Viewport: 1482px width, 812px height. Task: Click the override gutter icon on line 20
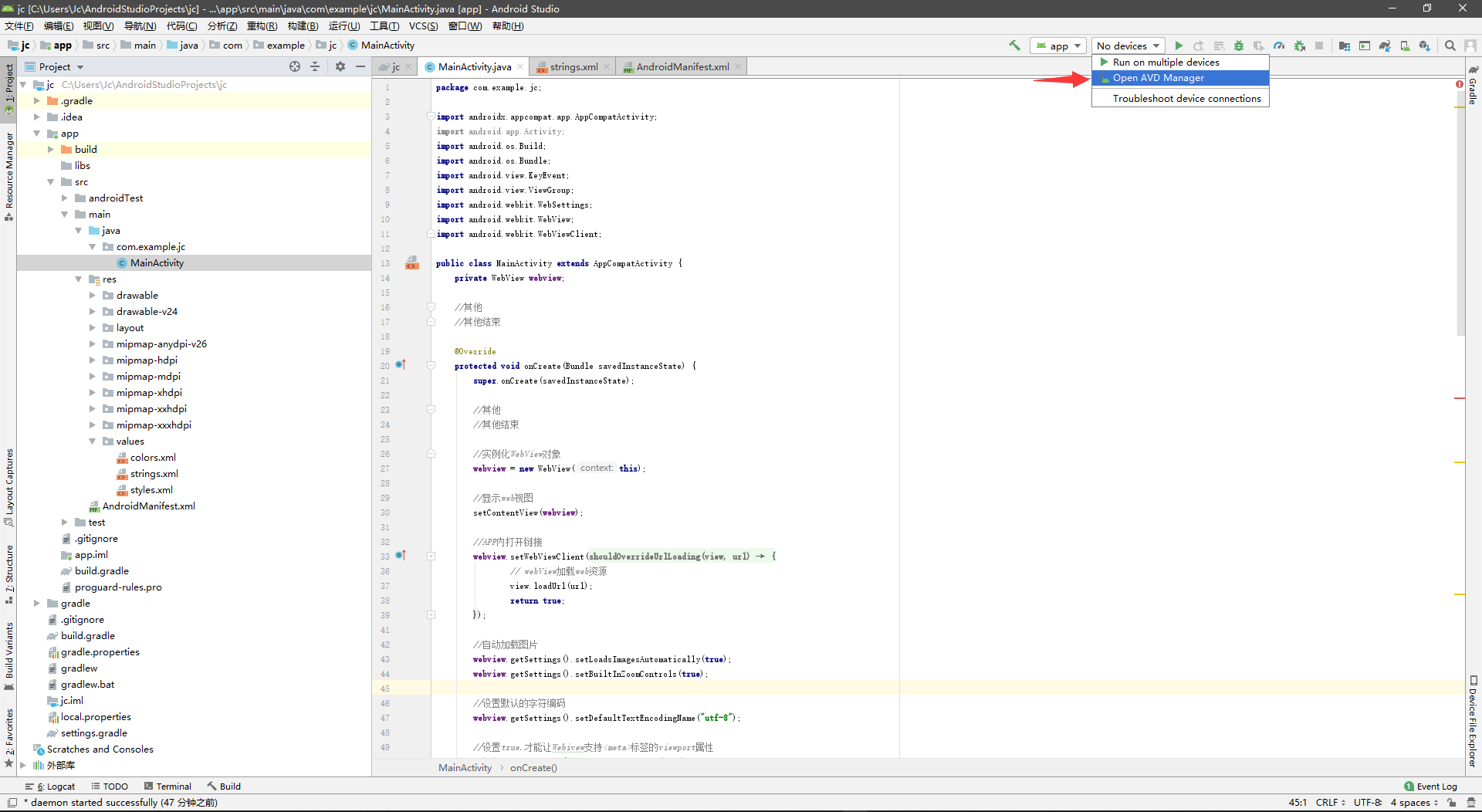click(401, 364)
